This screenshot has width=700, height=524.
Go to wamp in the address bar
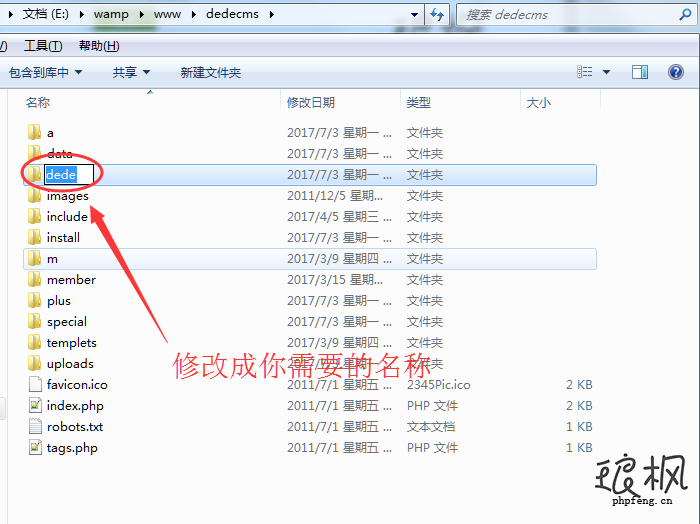click(111, 15)
